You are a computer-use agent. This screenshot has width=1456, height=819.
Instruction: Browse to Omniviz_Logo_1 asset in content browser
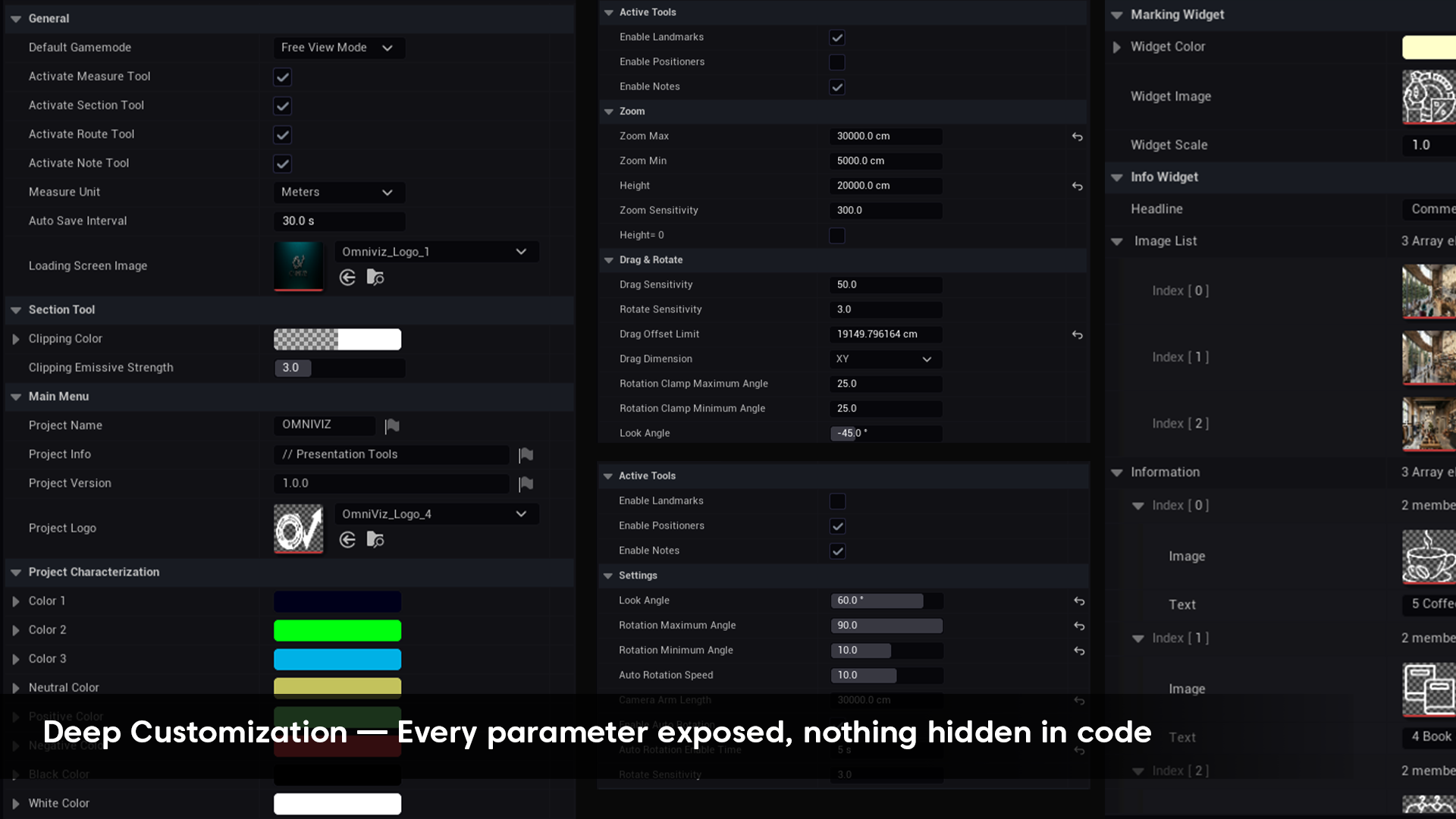(x=375, y=278)
